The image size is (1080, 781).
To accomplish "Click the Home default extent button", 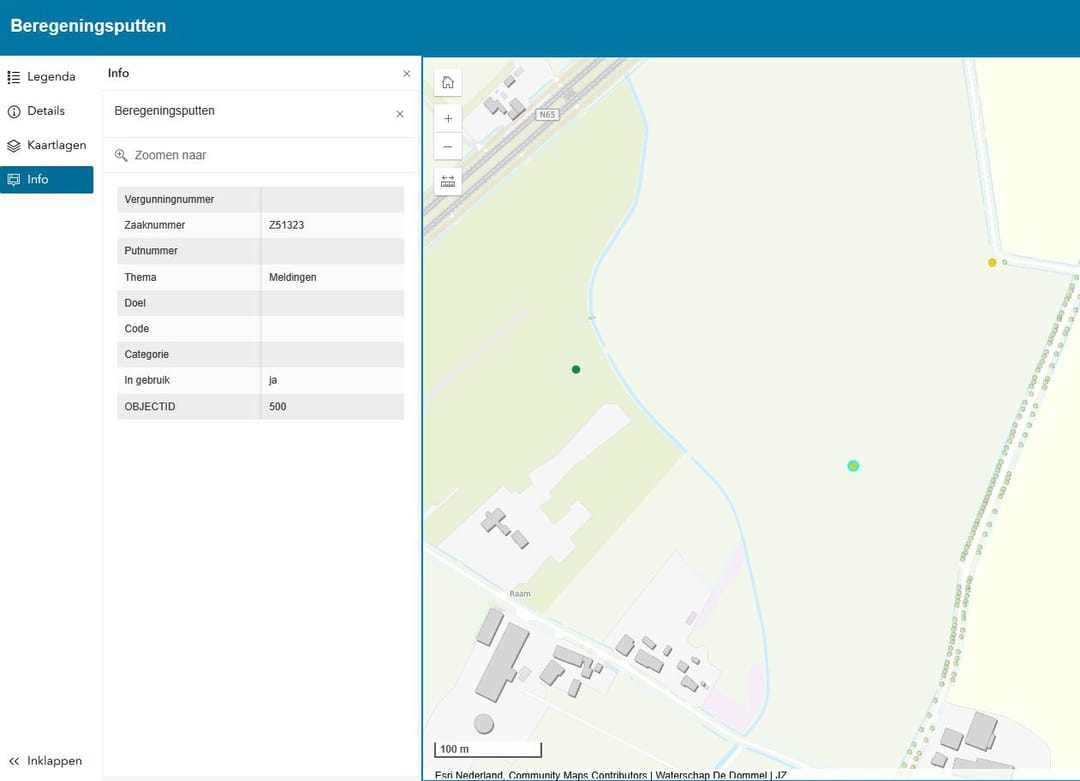I will 447,82.
